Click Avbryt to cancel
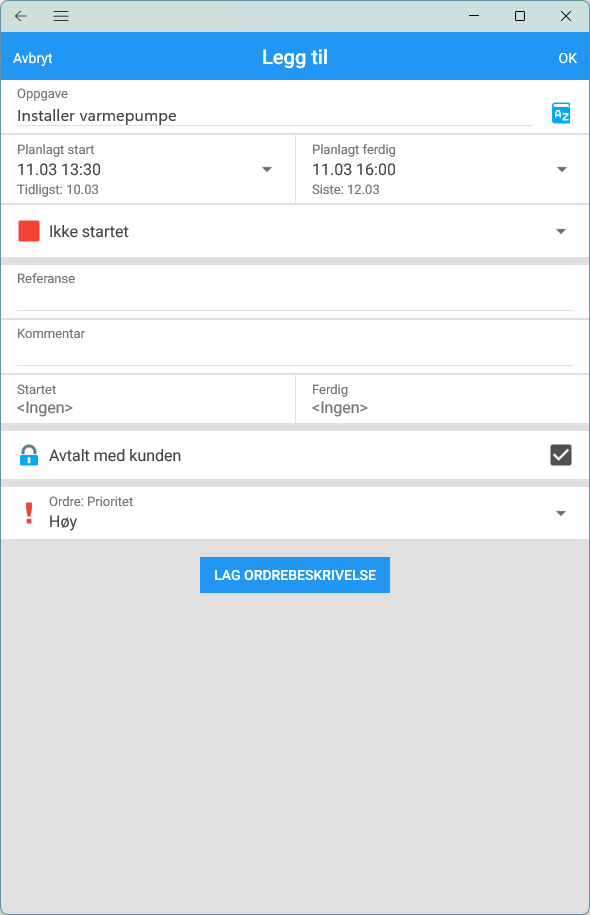The image size is (590, 915). [x=33, y=58]
